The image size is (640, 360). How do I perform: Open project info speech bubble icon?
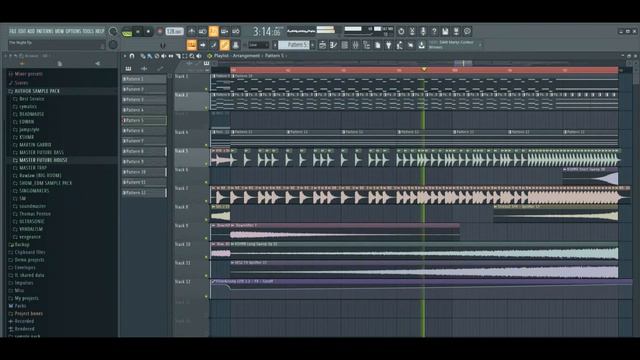467,31
